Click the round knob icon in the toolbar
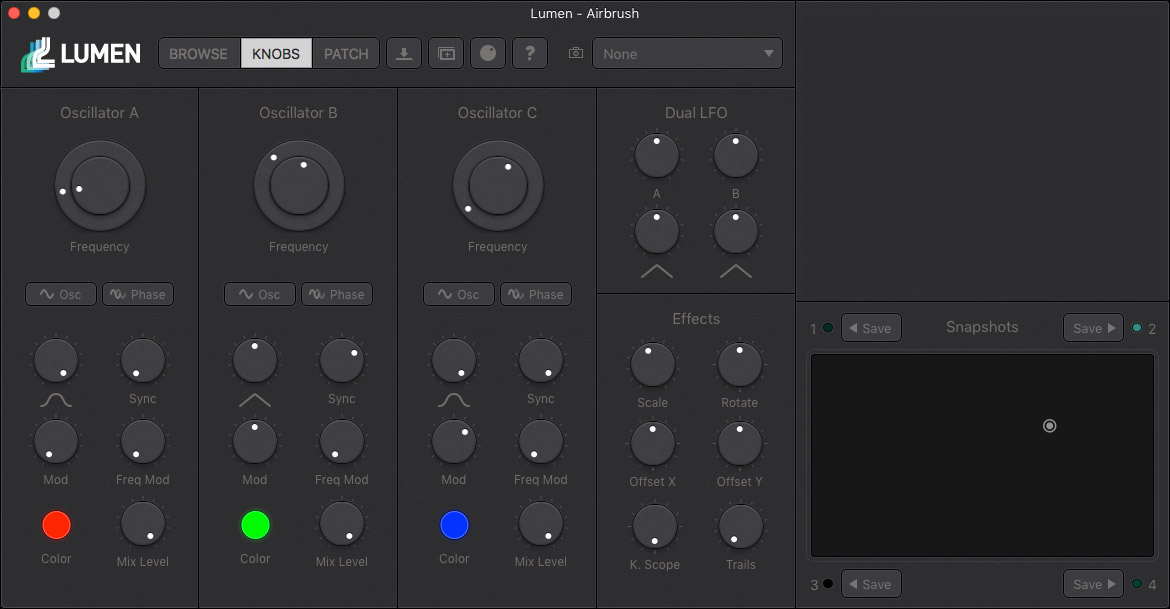 (x=488, y=54)
